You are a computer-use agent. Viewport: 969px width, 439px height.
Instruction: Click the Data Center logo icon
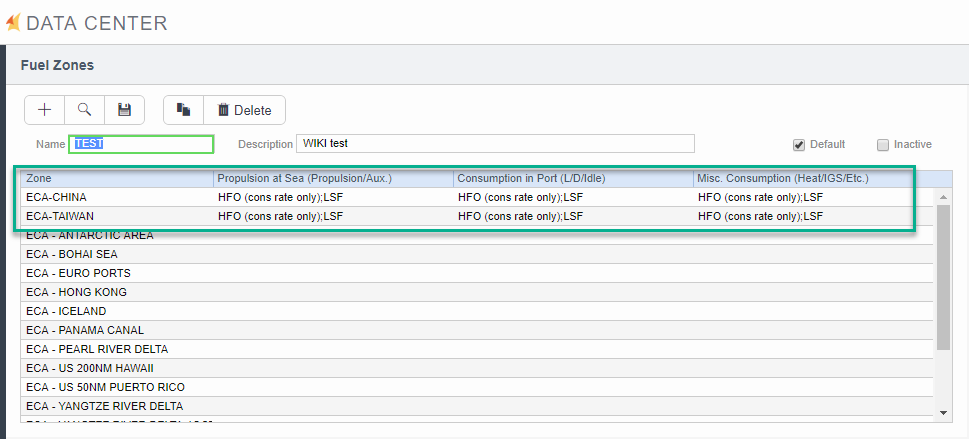point(13,22)
